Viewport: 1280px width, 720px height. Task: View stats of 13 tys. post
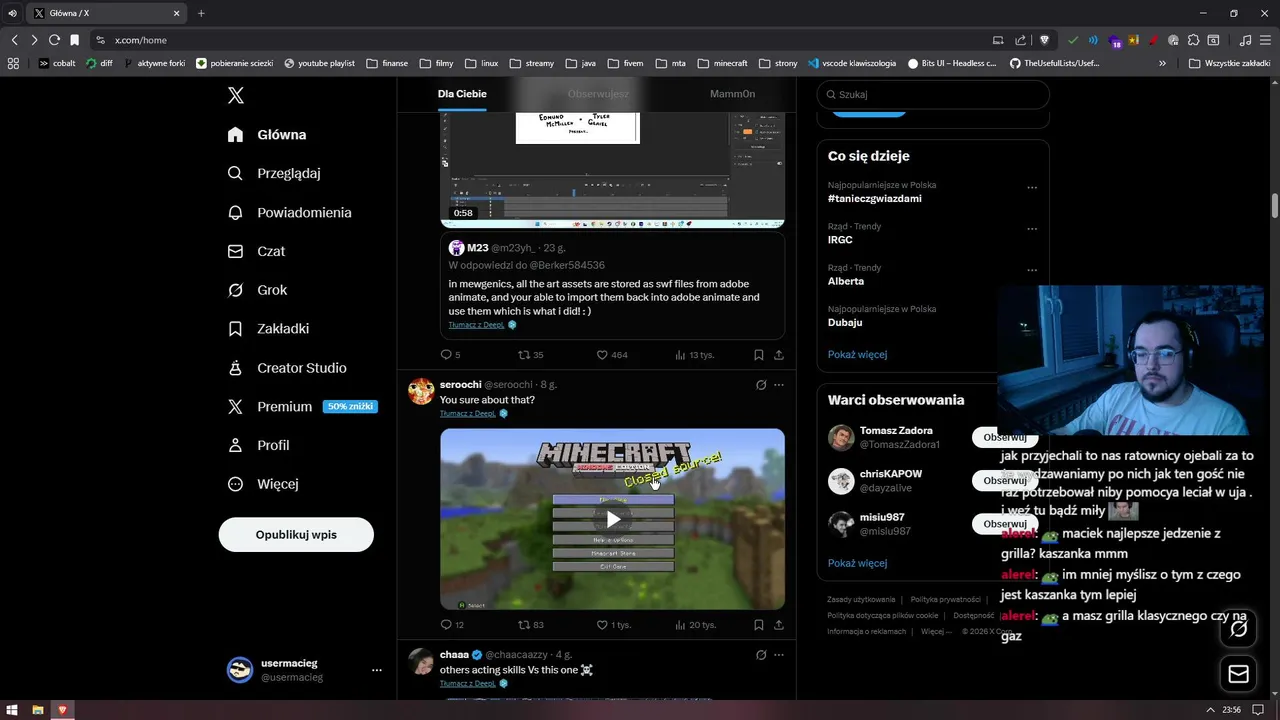click(694, 355)
